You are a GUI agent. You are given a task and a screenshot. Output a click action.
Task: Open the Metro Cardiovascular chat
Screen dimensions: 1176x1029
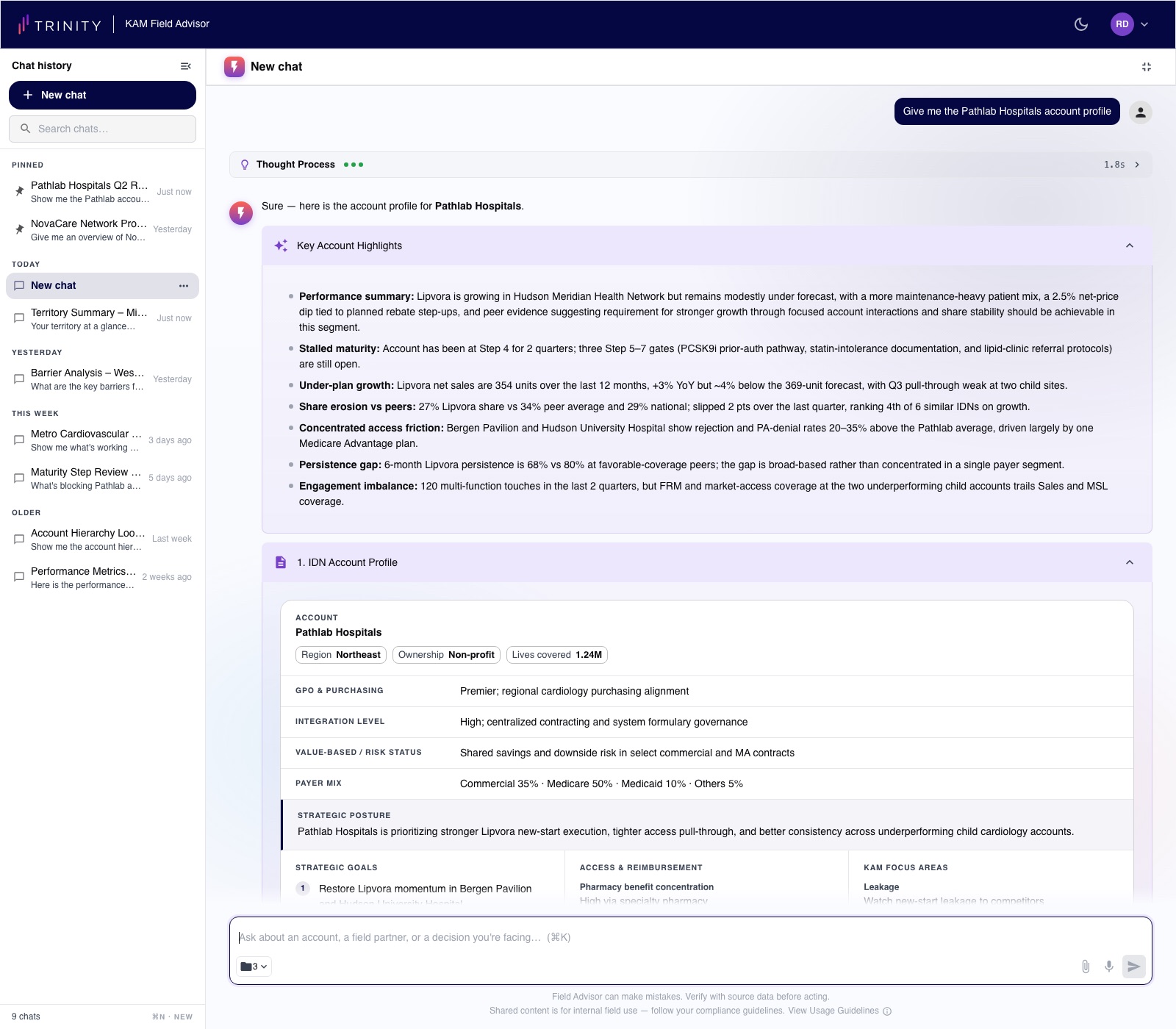[102, 440]
